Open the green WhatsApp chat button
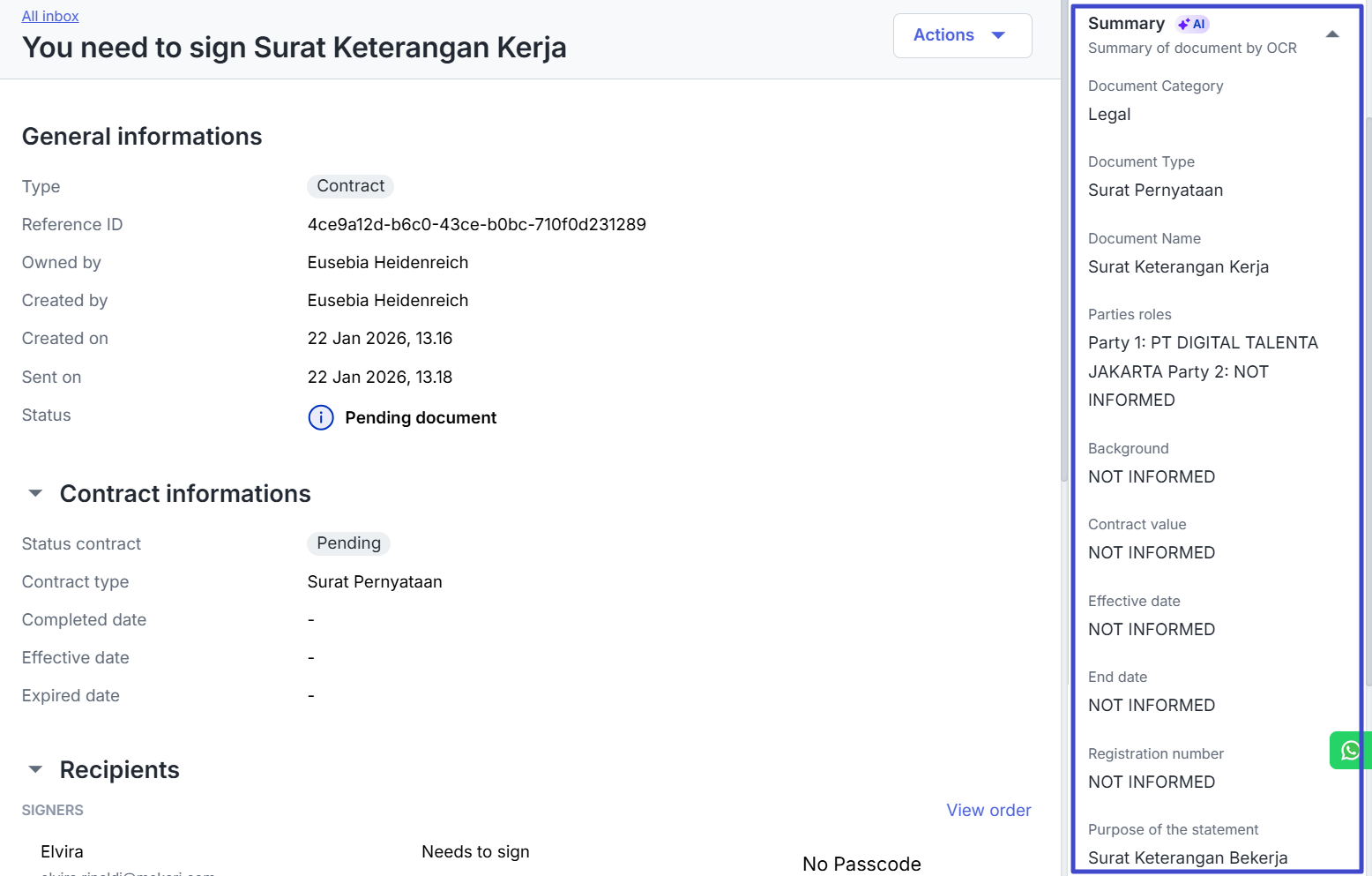This screenshot has height=876, width=1372. pos(1350,751)
